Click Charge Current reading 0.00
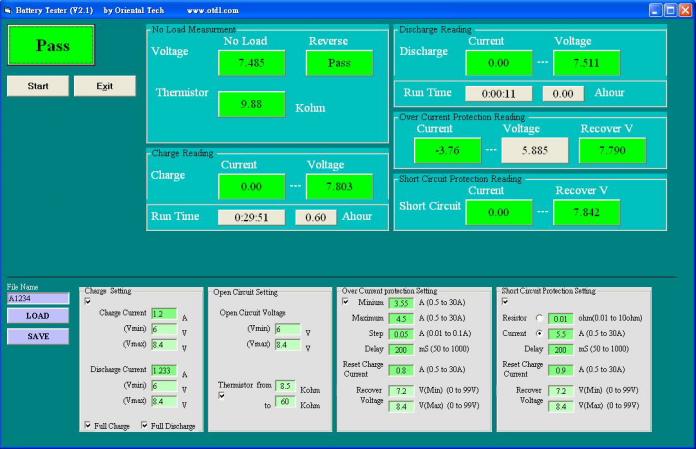Viewport: 696px width, 449px height. pyautogui.click(x=251, y=187)
